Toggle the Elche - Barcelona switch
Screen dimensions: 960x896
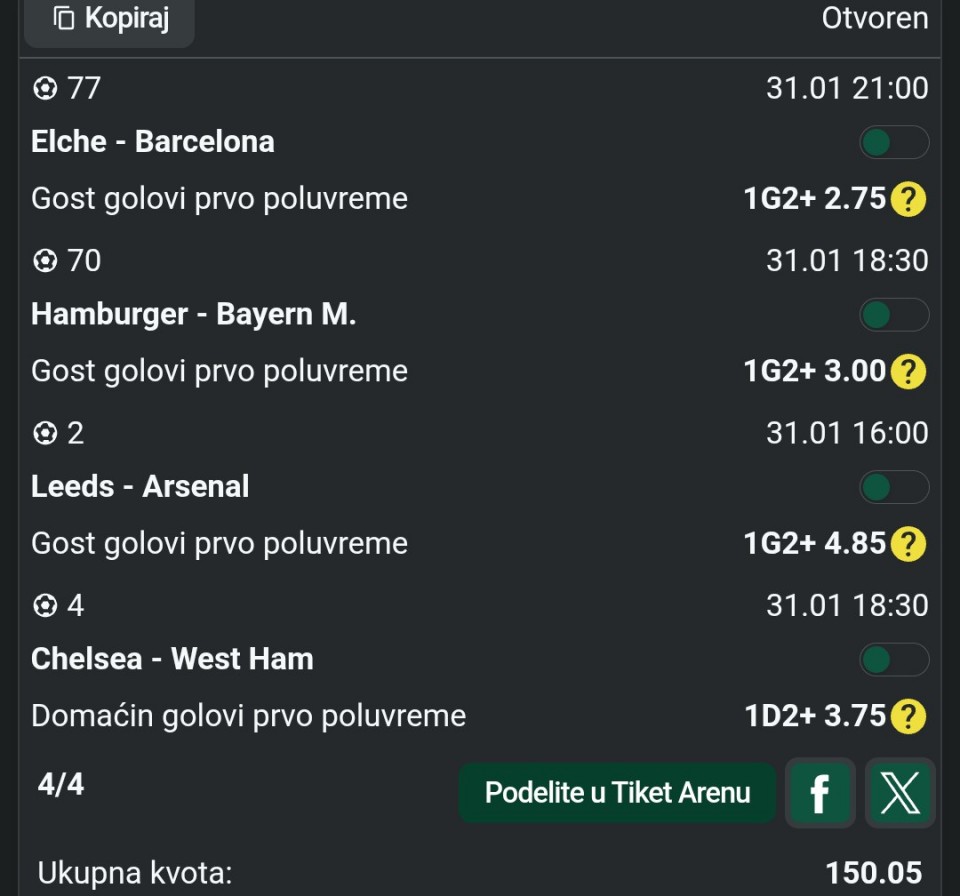(894, 143)
